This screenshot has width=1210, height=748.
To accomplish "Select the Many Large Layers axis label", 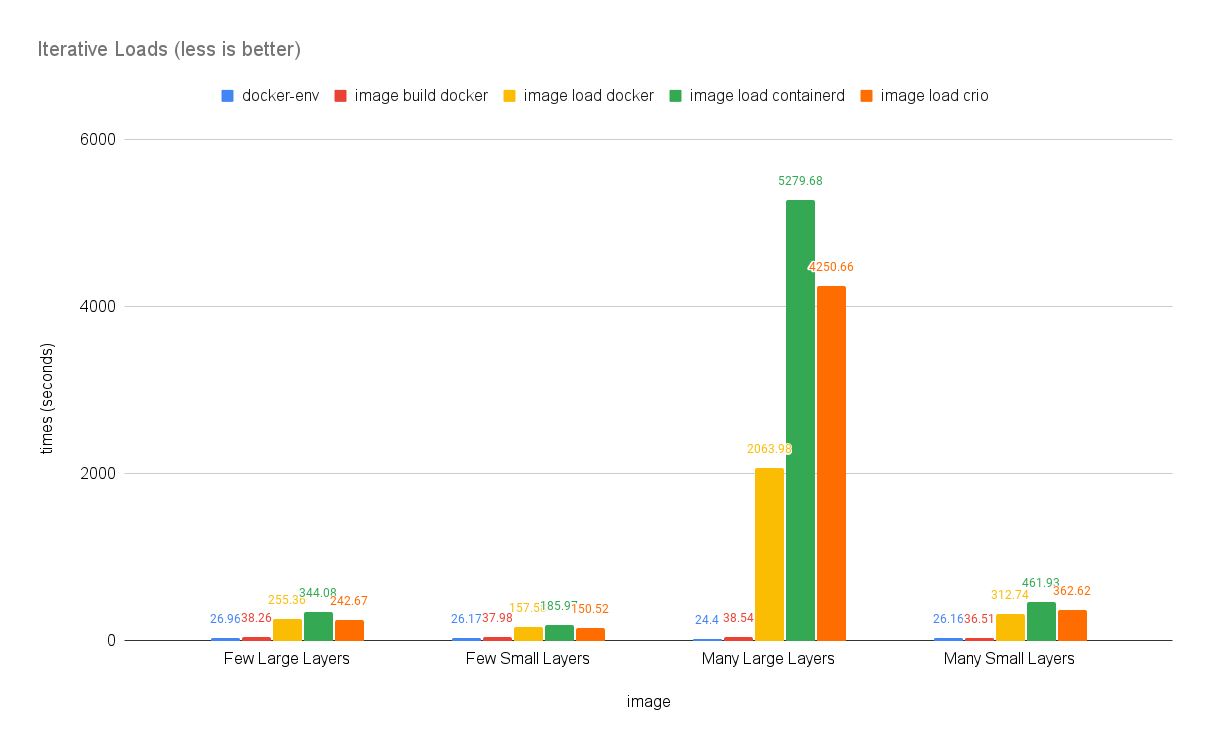I will click(768, 659).
